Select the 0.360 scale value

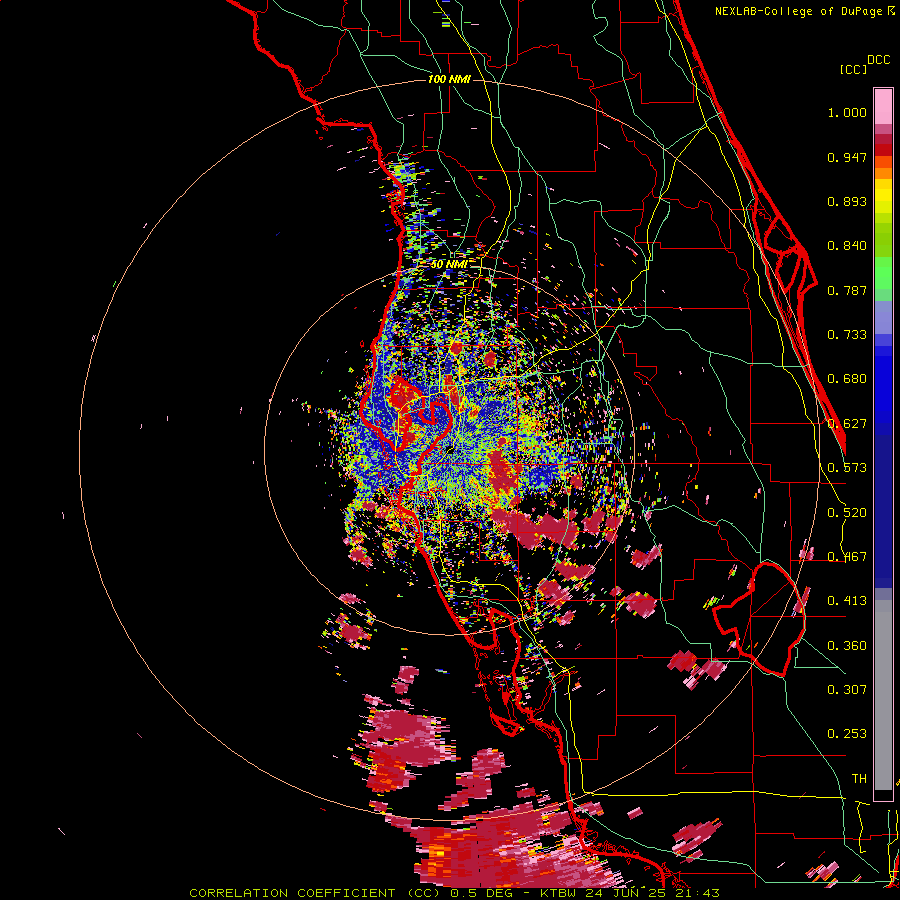847,646
